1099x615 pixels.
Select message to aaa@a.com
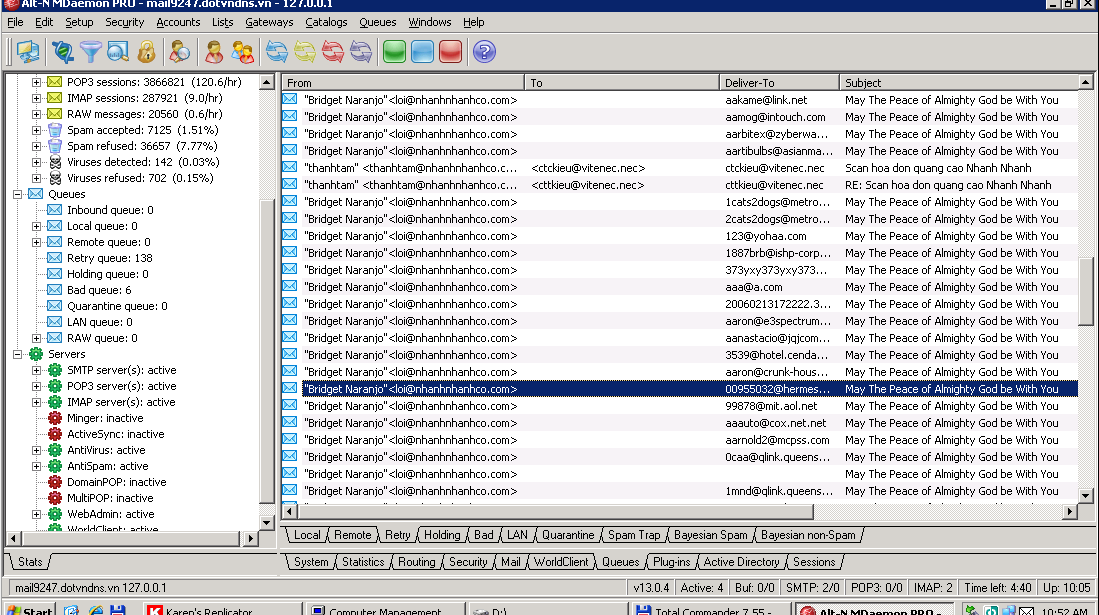pyautogui.click(x=680, y=287)
